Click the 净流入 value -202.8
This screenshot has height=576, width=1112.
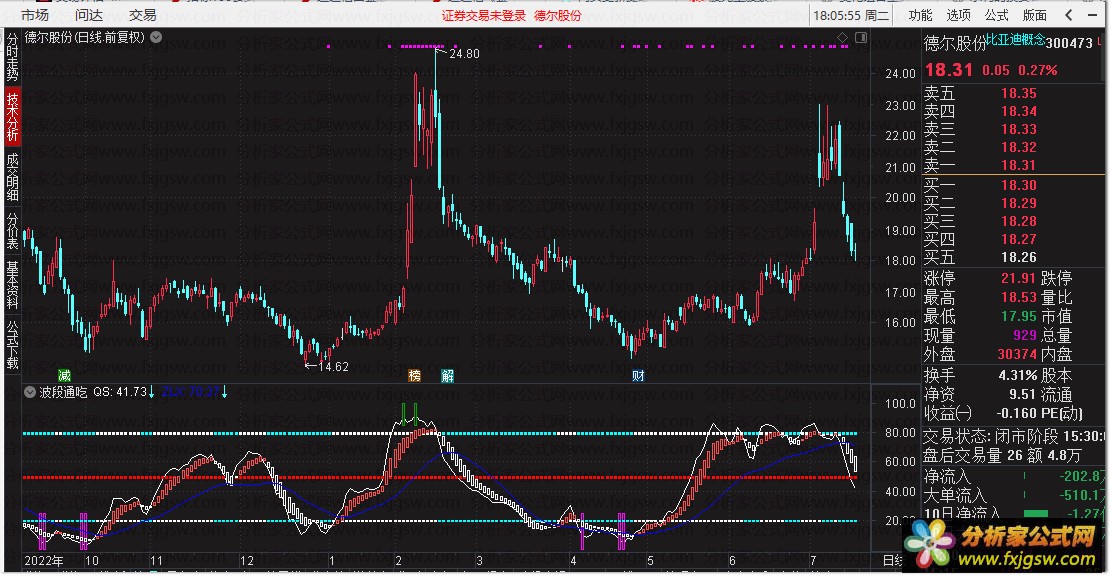point(1080,477)
